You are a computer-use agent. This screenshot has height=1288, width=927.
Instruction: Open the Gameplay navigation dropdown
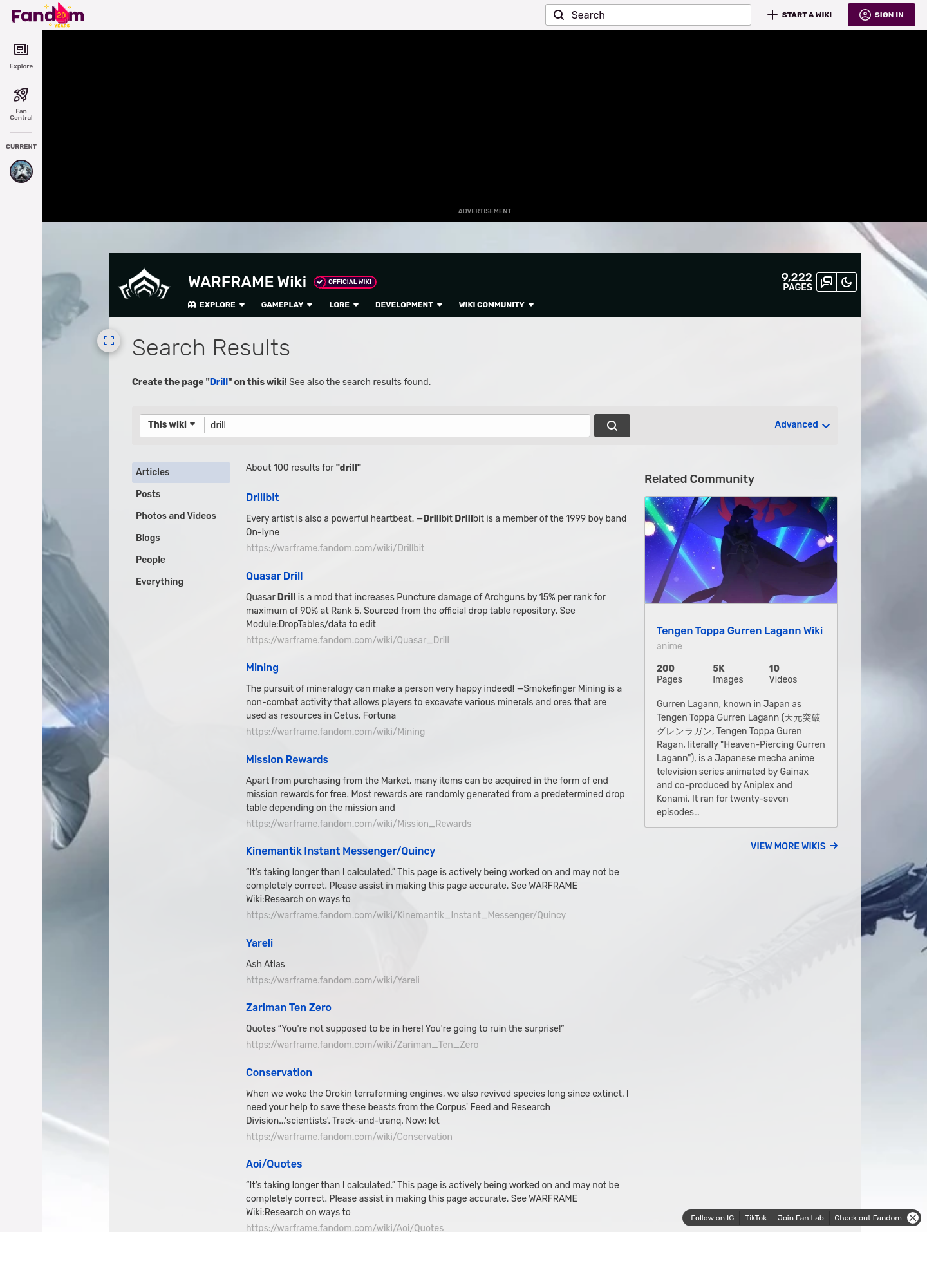[x=286, y=305]
